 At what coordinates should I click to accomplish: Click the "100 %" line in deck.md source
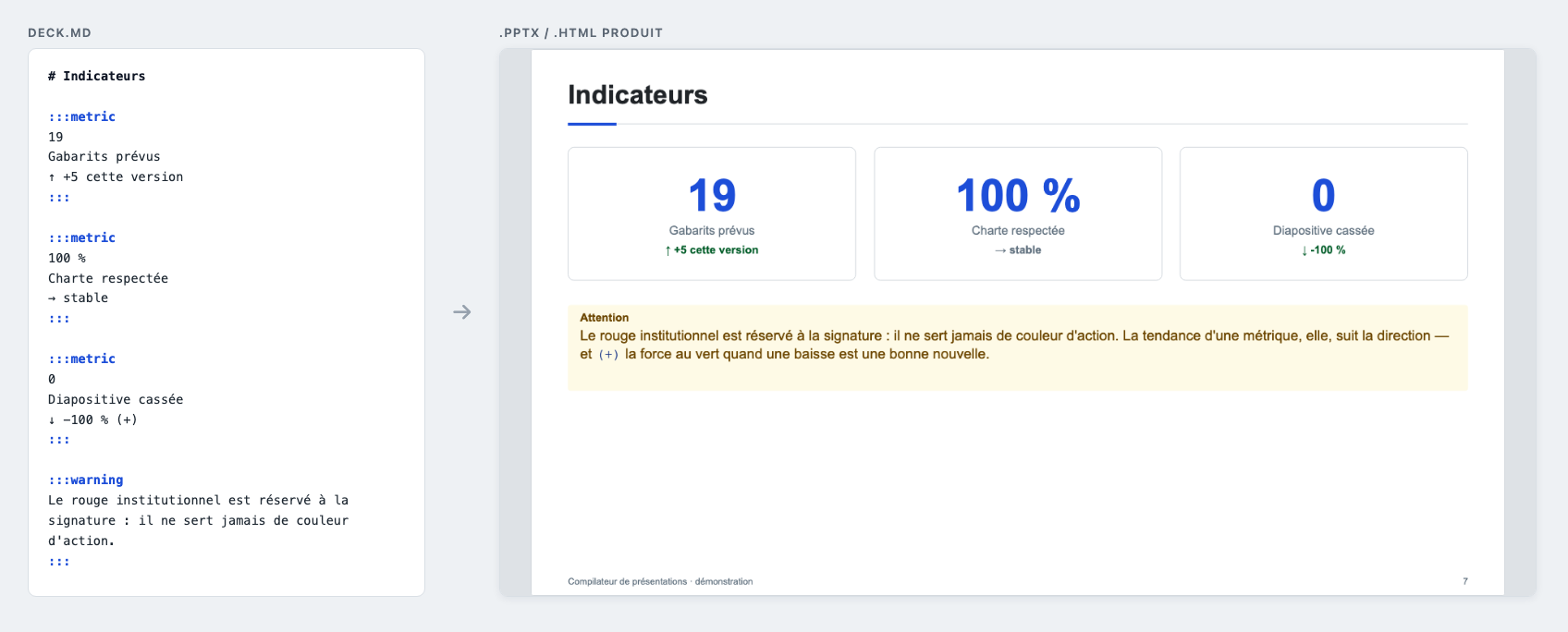[x=67, y=258]
